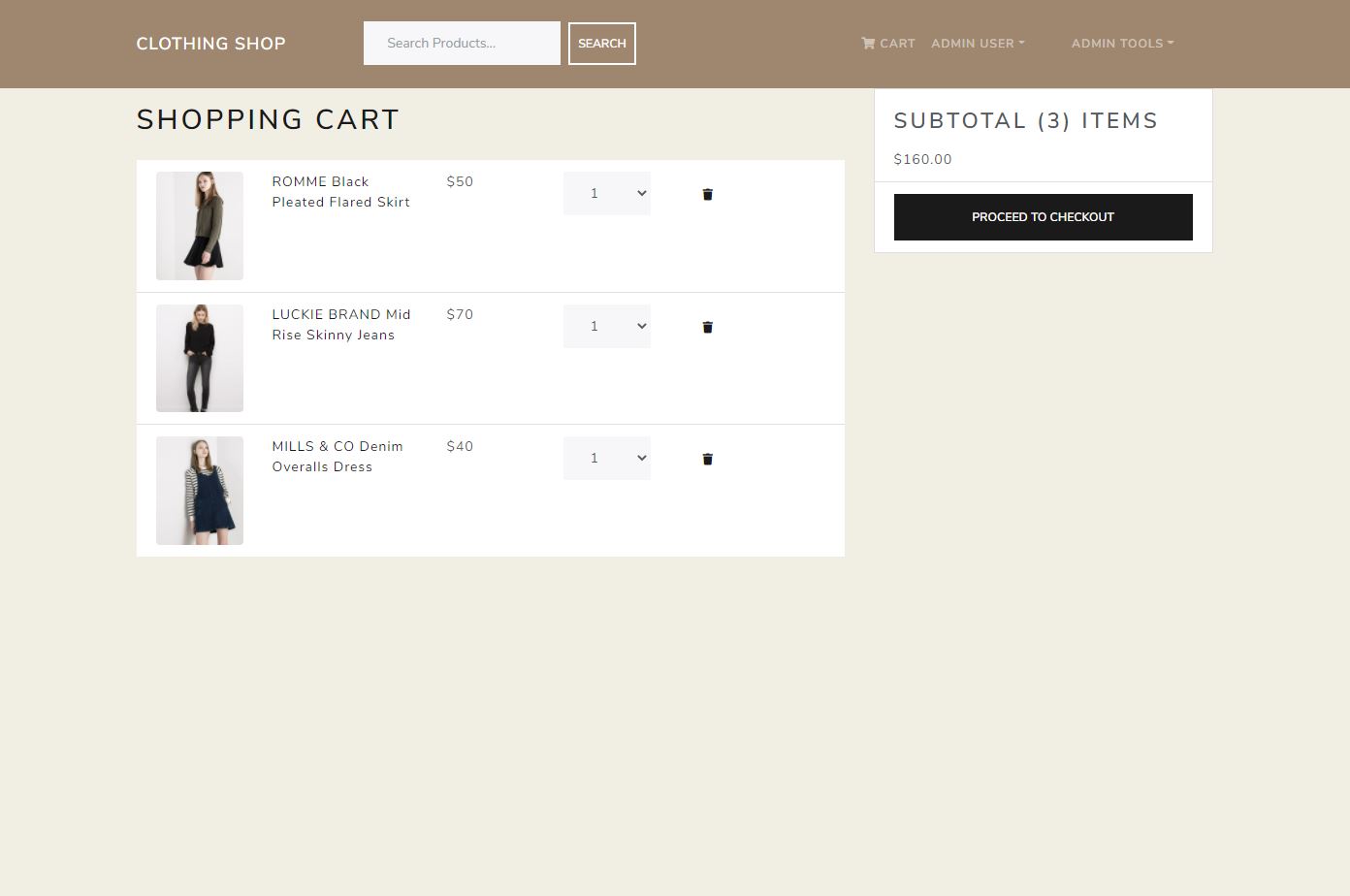
Task: Proceed to Checkout
Action: [x=1044, y=217]
